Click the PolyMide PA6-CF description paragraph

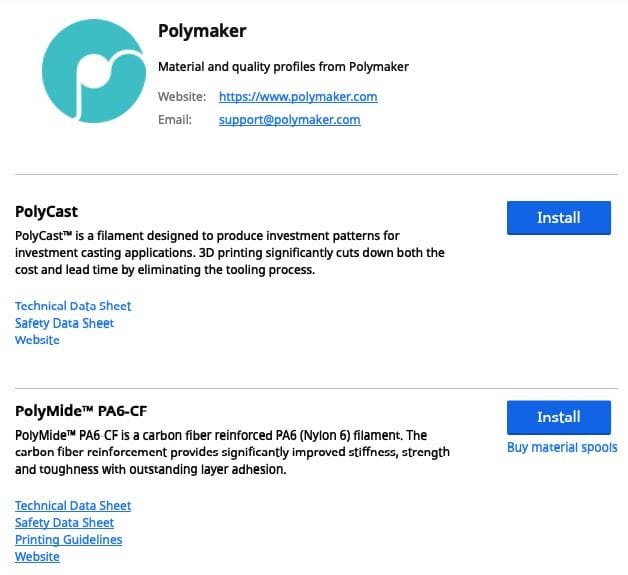232,452
